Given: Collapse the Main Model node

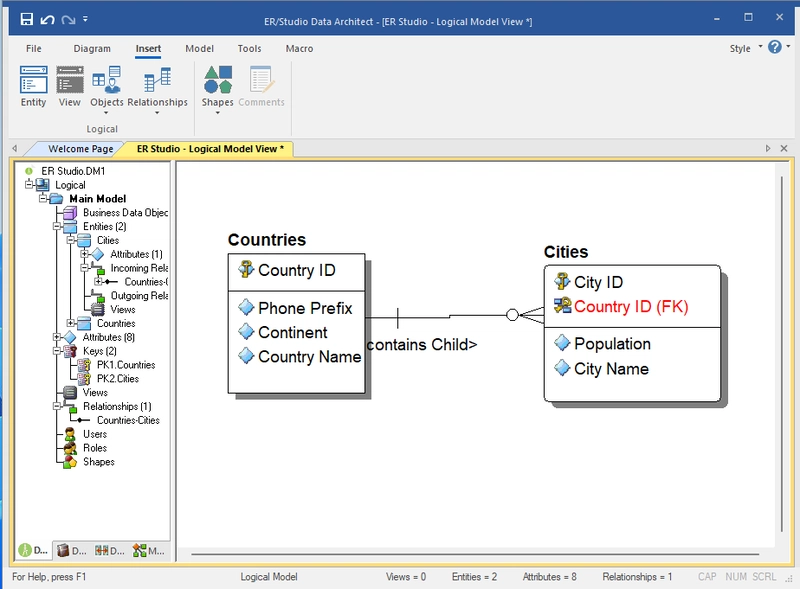Looking at the screenshot, I should (43, 198).
